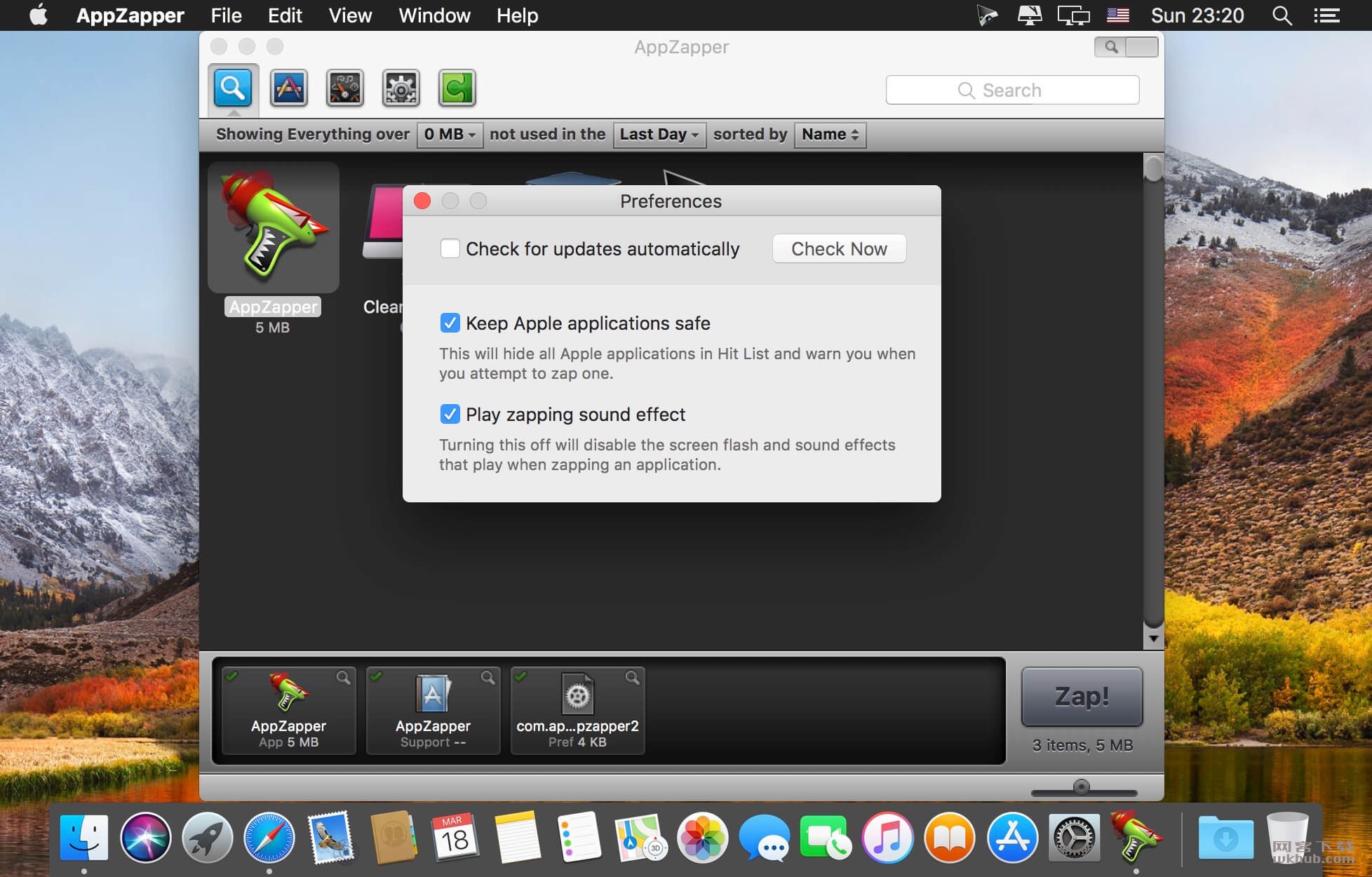Open the Edit menu
The image size is (1372, 877).
point(285,15)
